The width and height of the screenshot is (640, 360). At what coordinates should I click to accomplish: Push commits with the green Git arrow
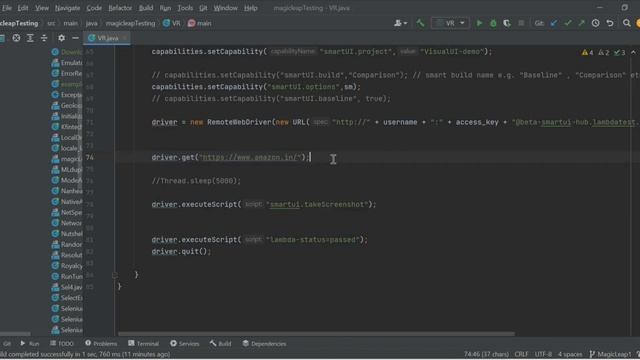coord(582,23)
